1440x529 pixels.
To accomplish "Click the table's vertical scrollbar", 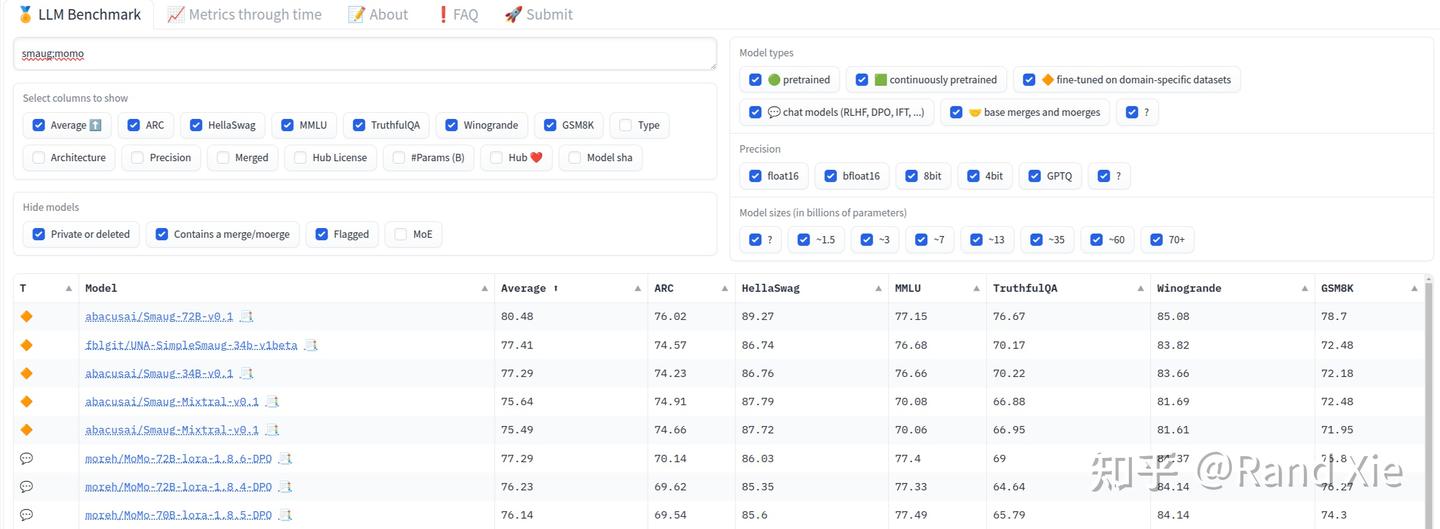I will pos(1430,400).
